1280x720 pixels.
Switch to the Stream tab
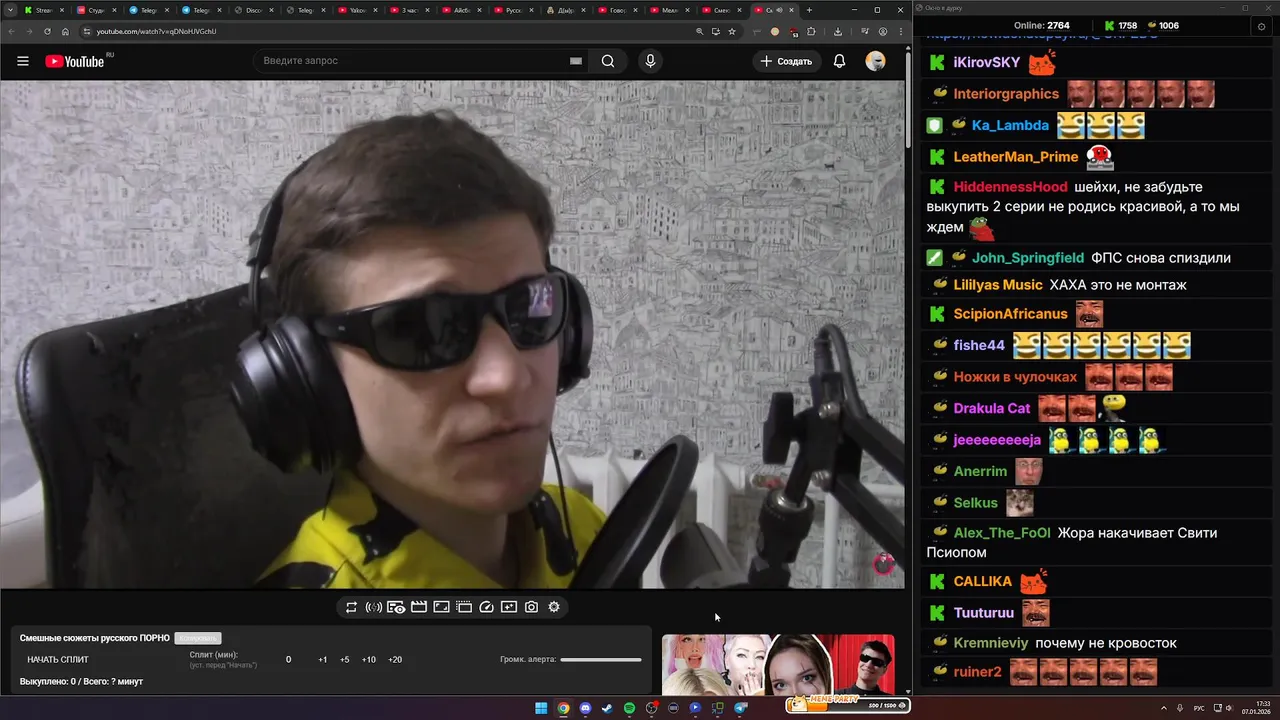click(44, 10)
